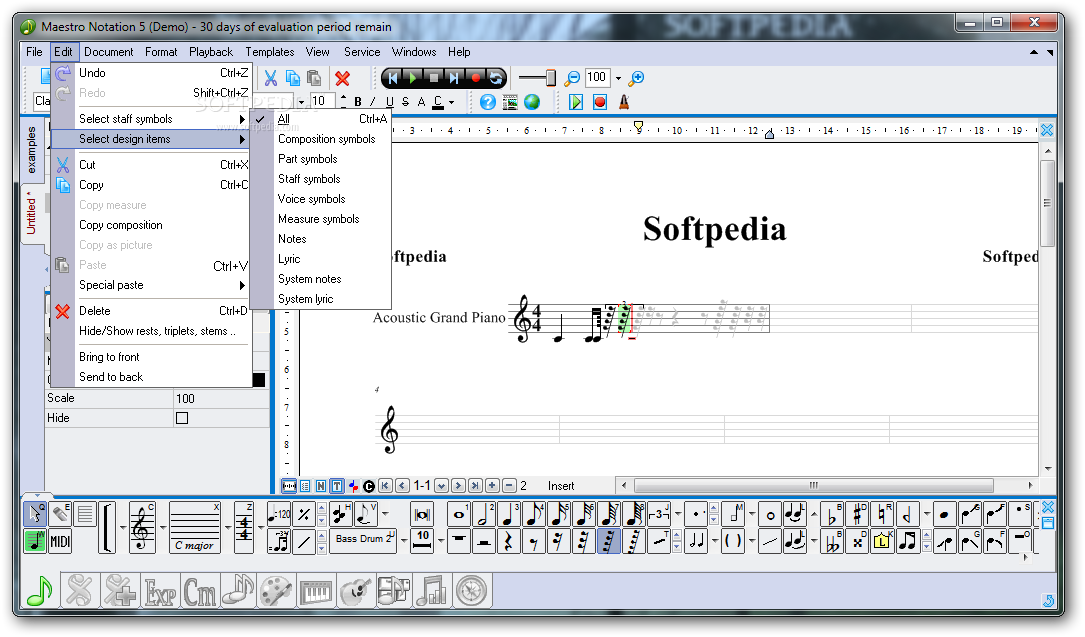This screenshot has height=637, width=1085.
Task: Toggle bold text formatting
Action: pyautogui.click(x=358, y=102)
